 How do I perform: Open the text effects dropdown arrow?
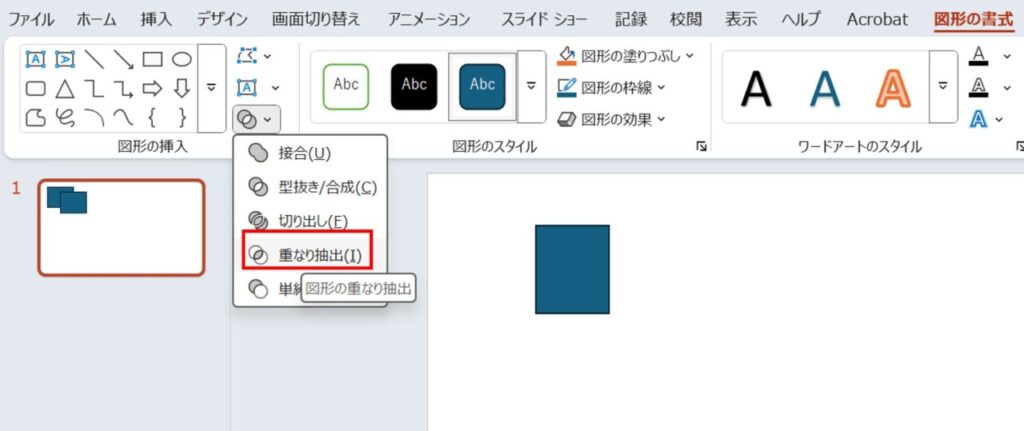point(999,119)
